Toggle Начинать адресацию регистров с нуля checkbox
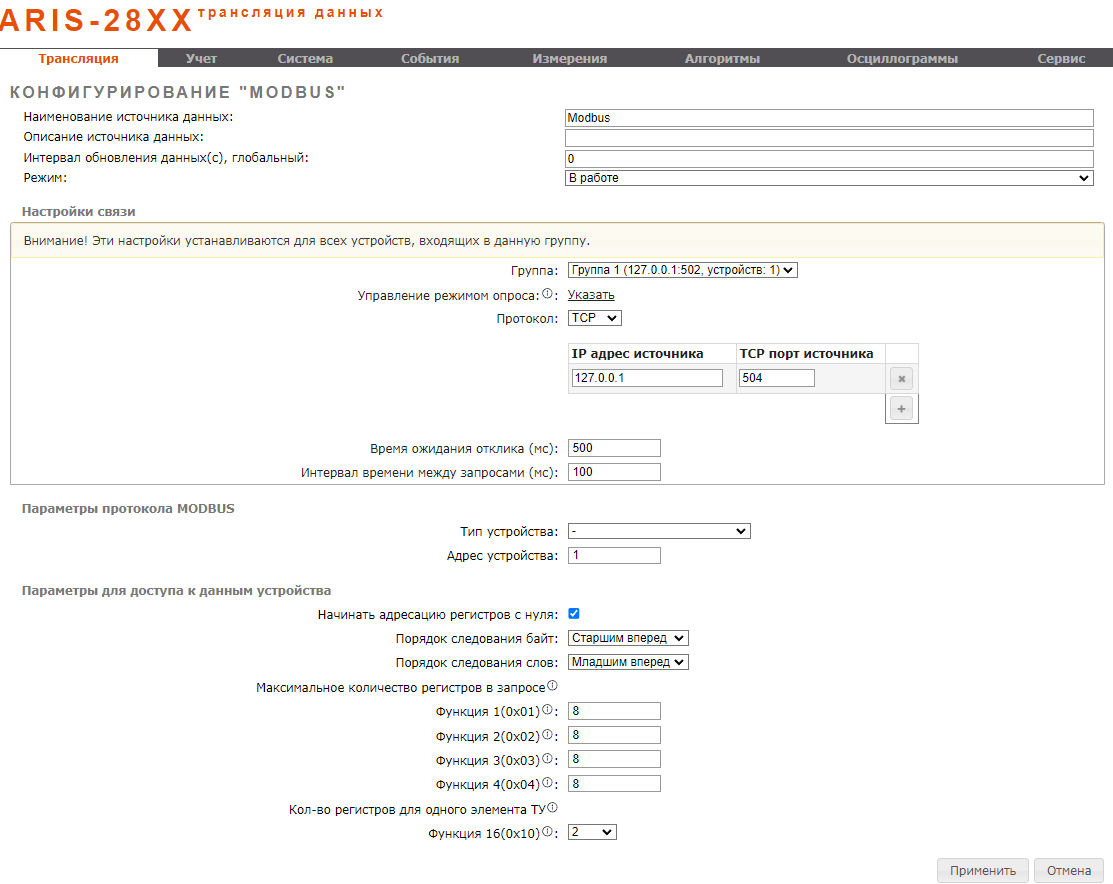Image resolution: width=1113 pixels, height=884 pixels. pos(574,614)
